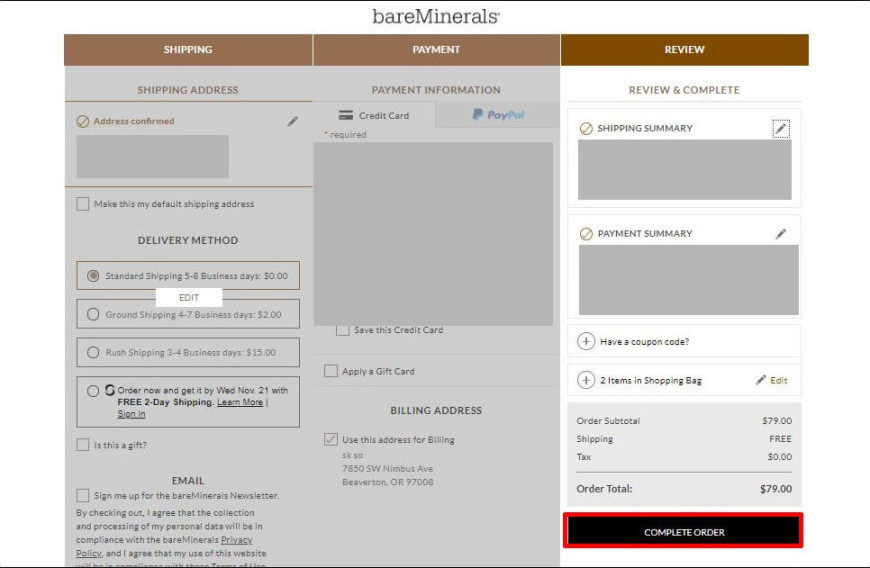This screenshot has width=870, height=568.
Task: Select Standard Shipping 5-8 Business days
Action: point(93,276)
